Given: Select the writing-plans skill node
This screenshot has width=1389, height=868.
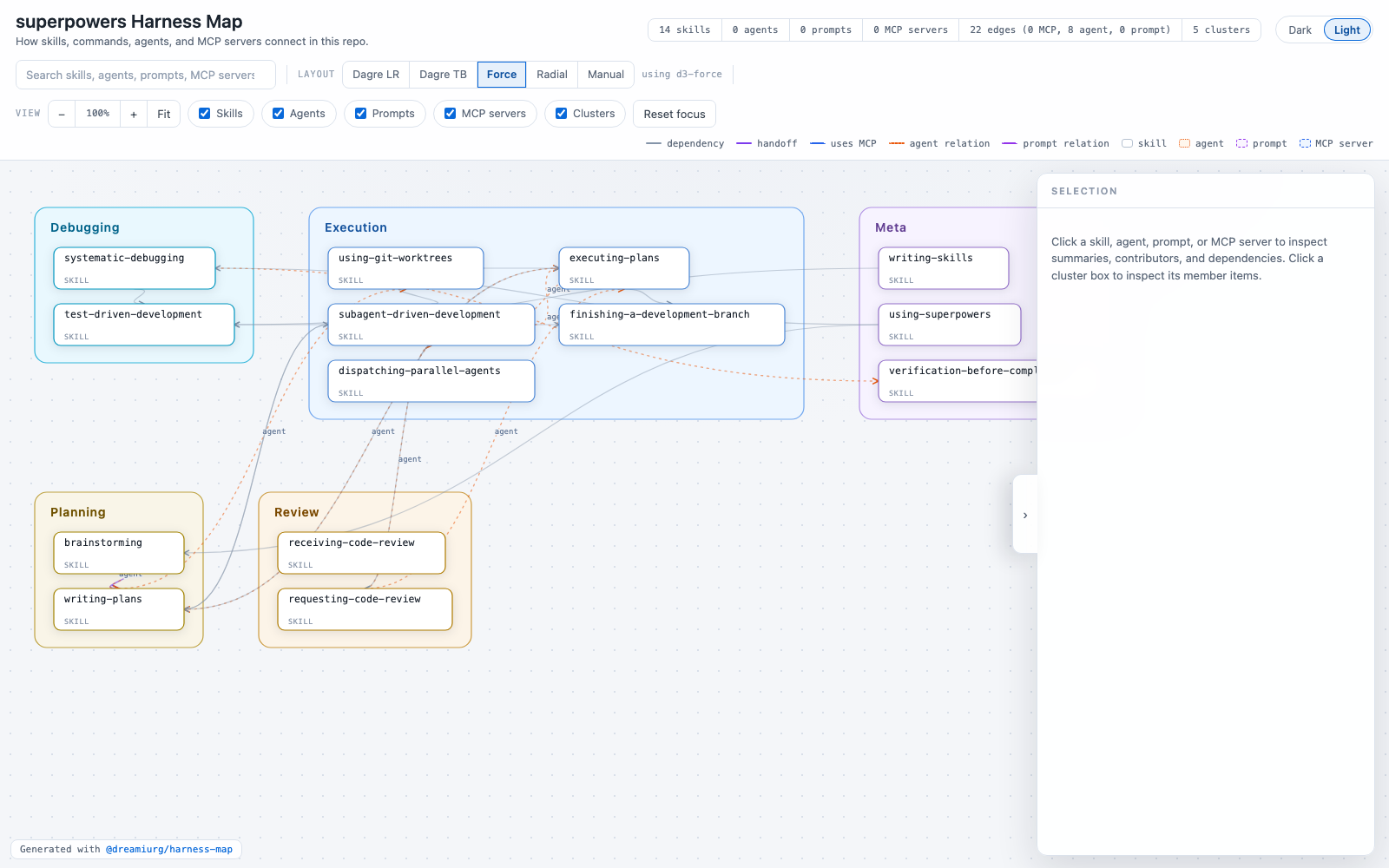Looking at the screenshot, I should (x=119, y=609).
